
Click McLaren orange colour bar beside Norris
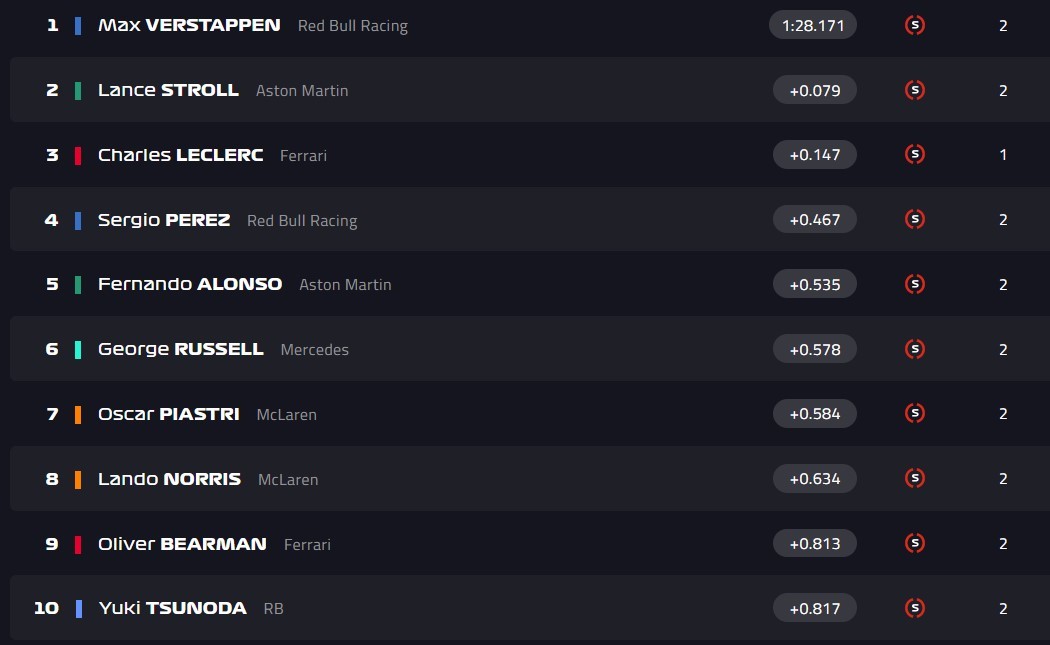pyautogui.click(x=78, y=479)
